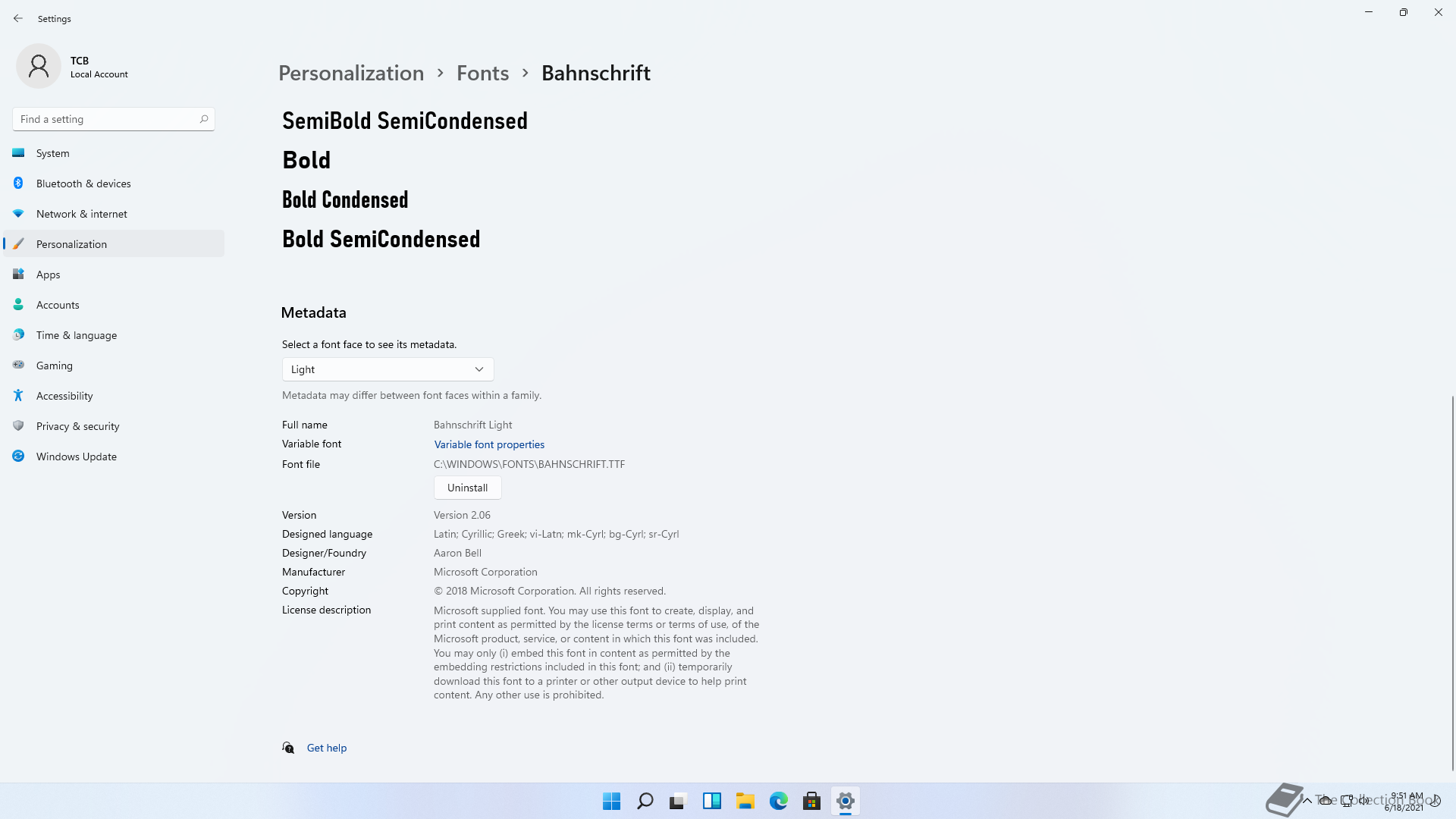This screenshot has width=1456, height=819.
Task: Click the search magnifier in Find a setting
Action: [x=204, y=119]
